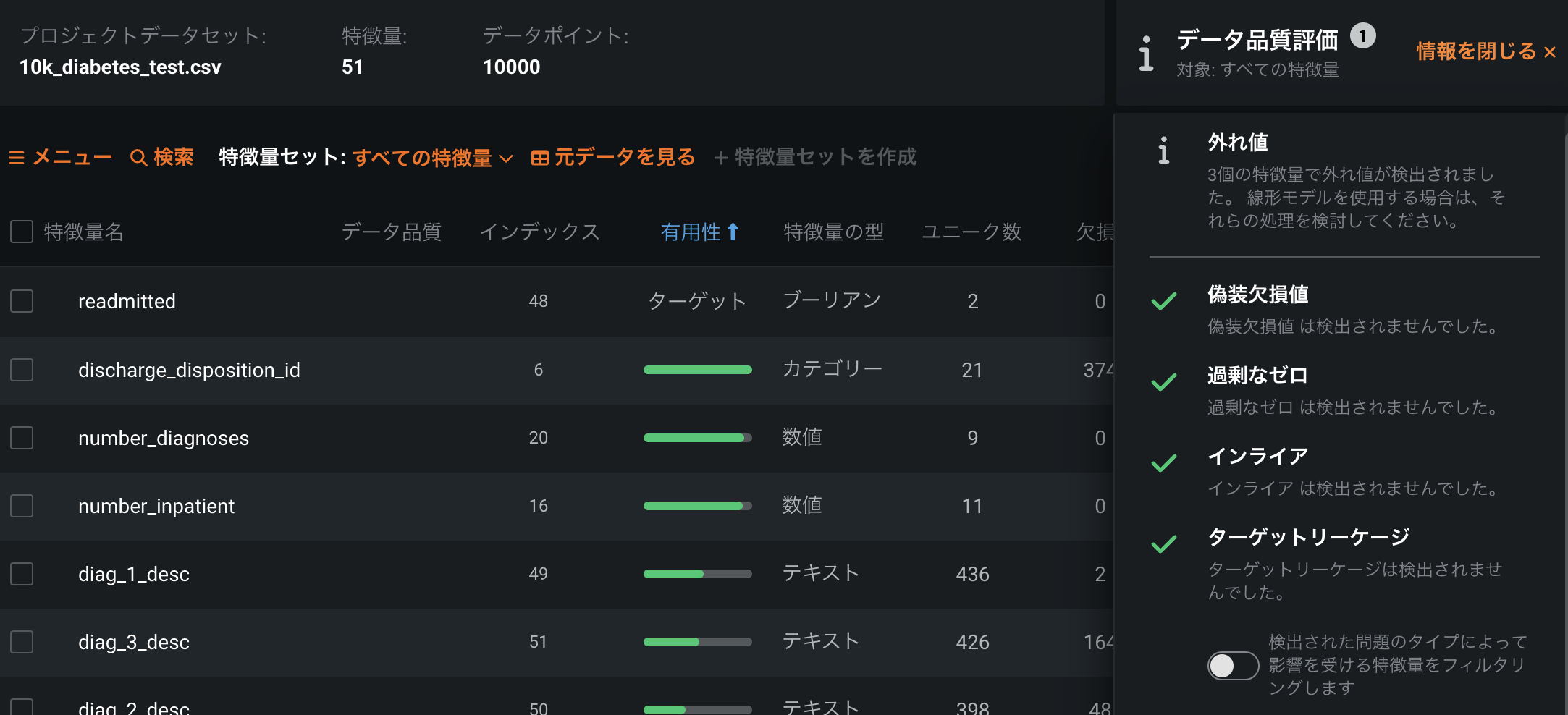Open the menu label
Screen dimensions: 1568x715
(x=72, y=158)
